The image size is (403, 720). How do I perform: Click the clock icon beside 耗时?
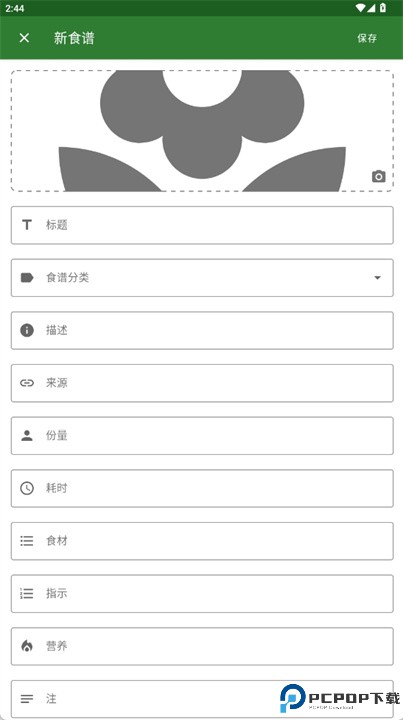pyautogui.click(x=27, y=488)
